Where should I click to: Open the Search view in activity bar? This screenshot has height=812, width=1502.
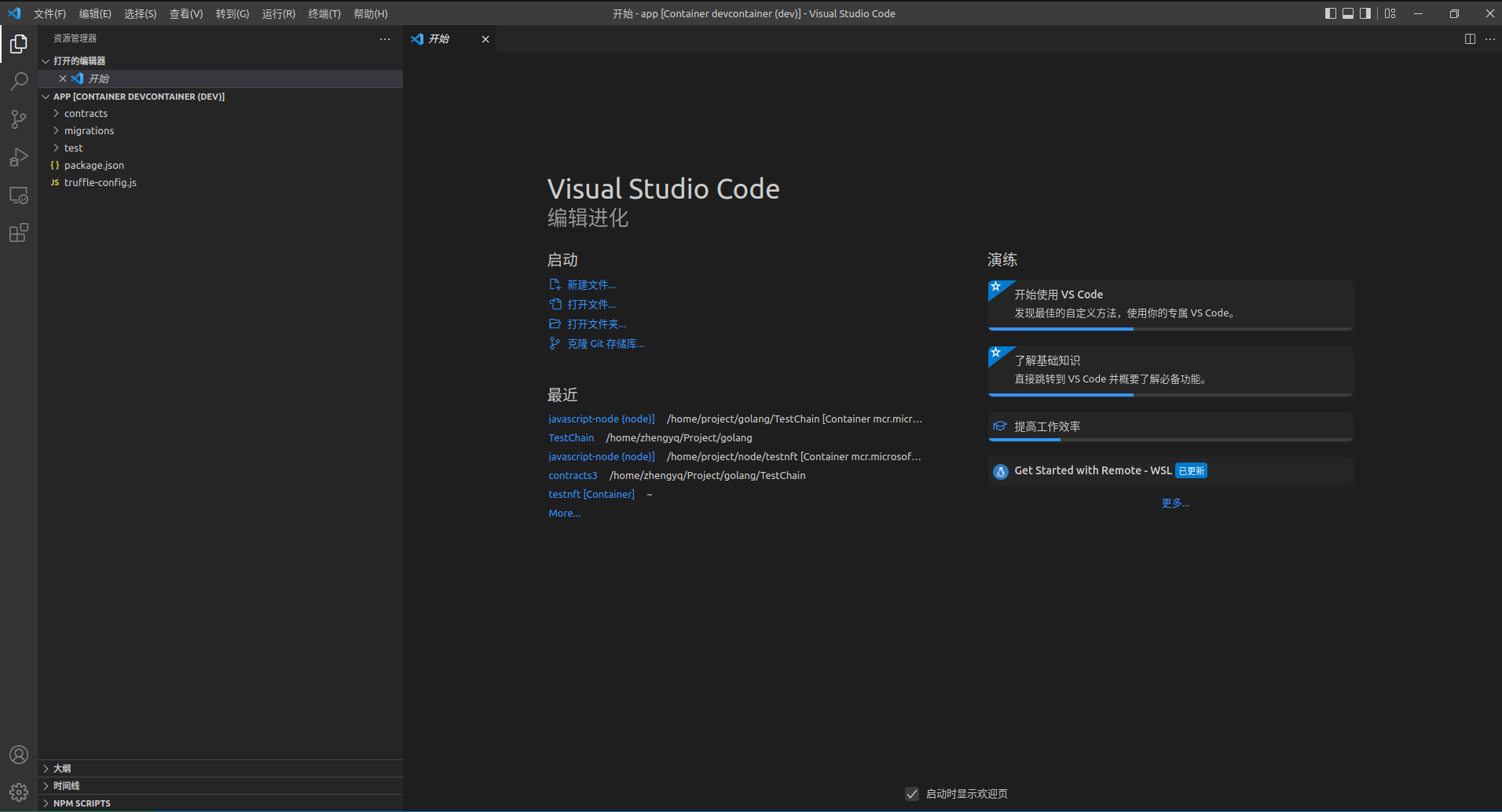[19, 82]
